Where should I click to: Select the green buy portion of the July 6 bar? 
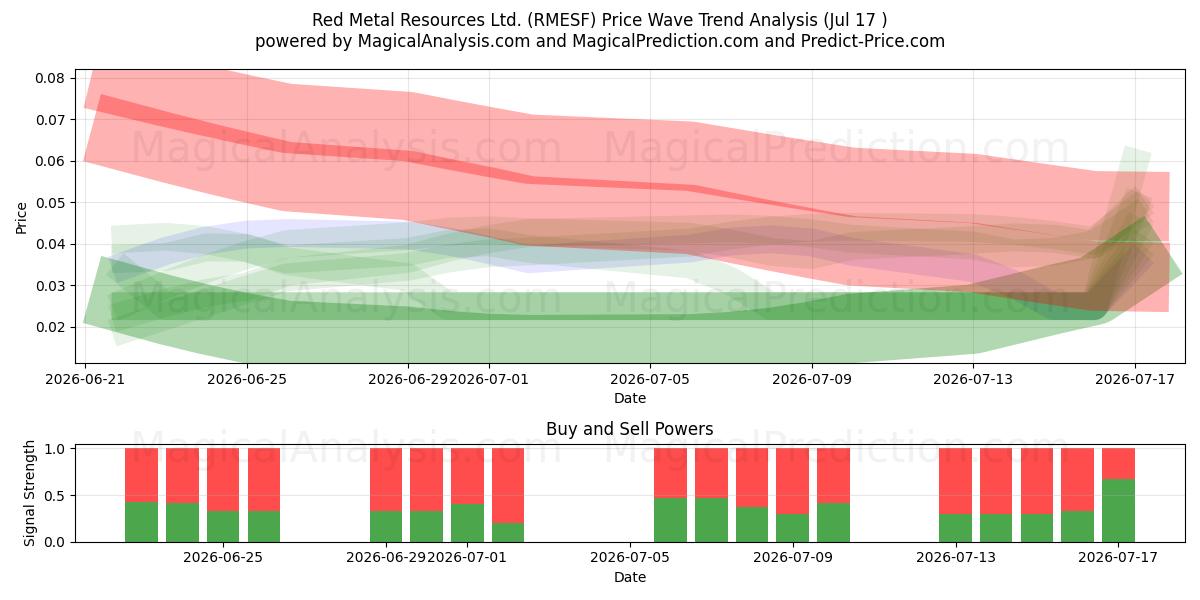pyautogui.click(x=670, y=520)
